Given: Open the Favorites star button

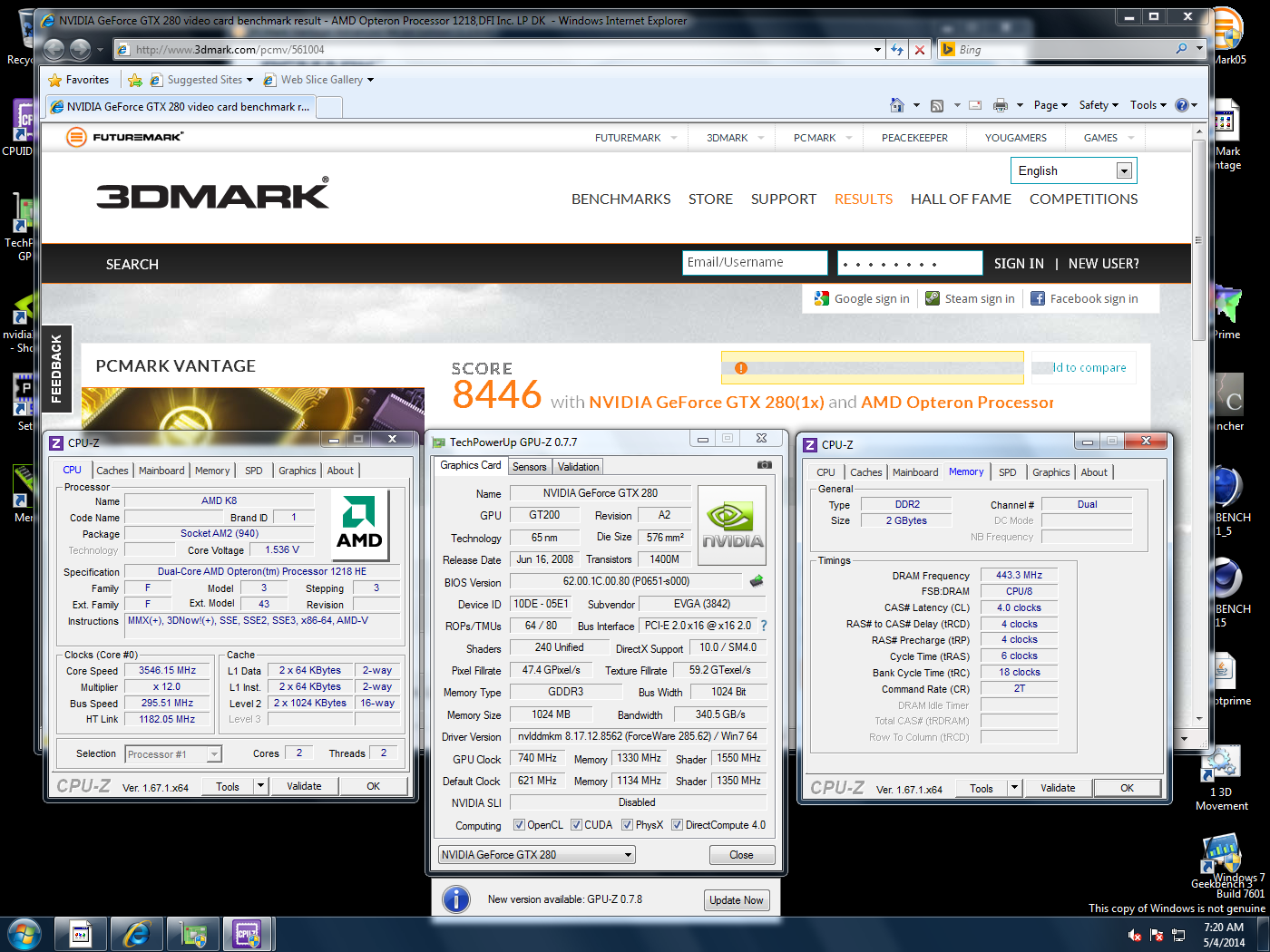Looking at the screenshot, I should [78, 80].
